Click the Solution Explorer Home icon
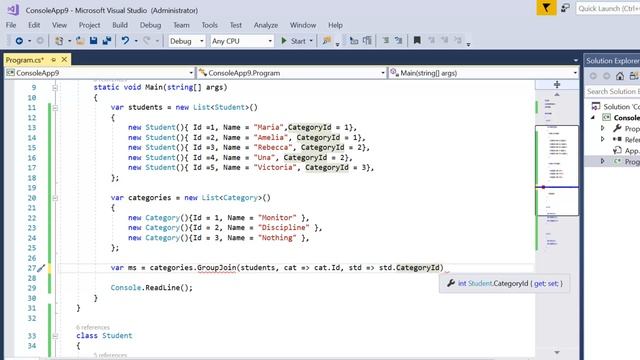640x360 pixels. [620, 76]
